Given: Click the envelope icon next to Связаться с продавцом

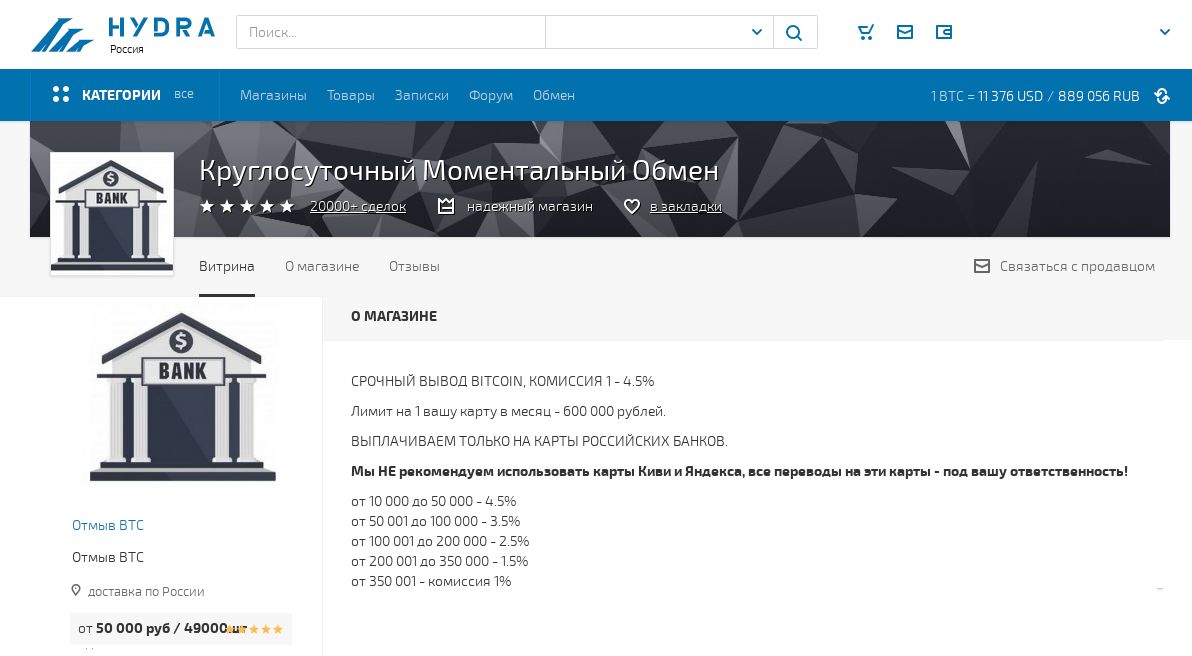Looking at the screenshot, I should pyautogui.click(x=982, y=266).
